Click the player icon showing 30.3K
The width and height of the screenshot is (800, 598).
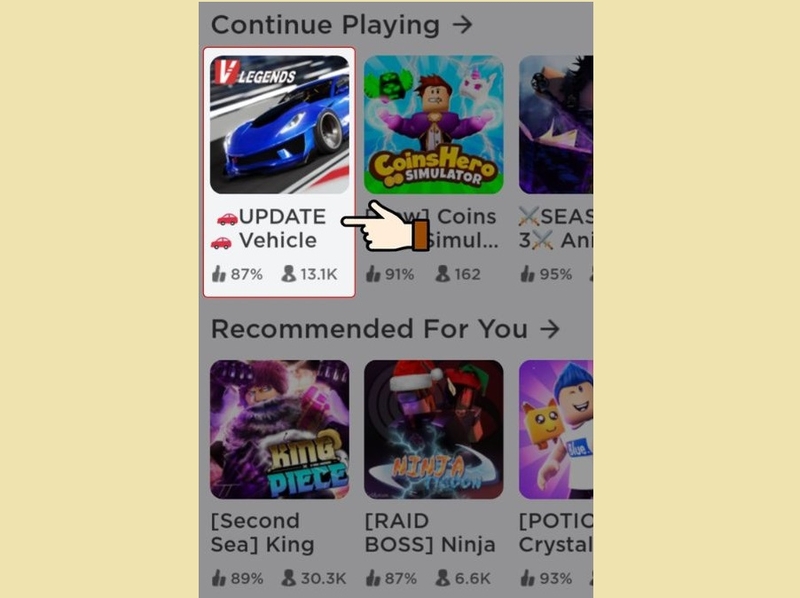tap(288, 578)
